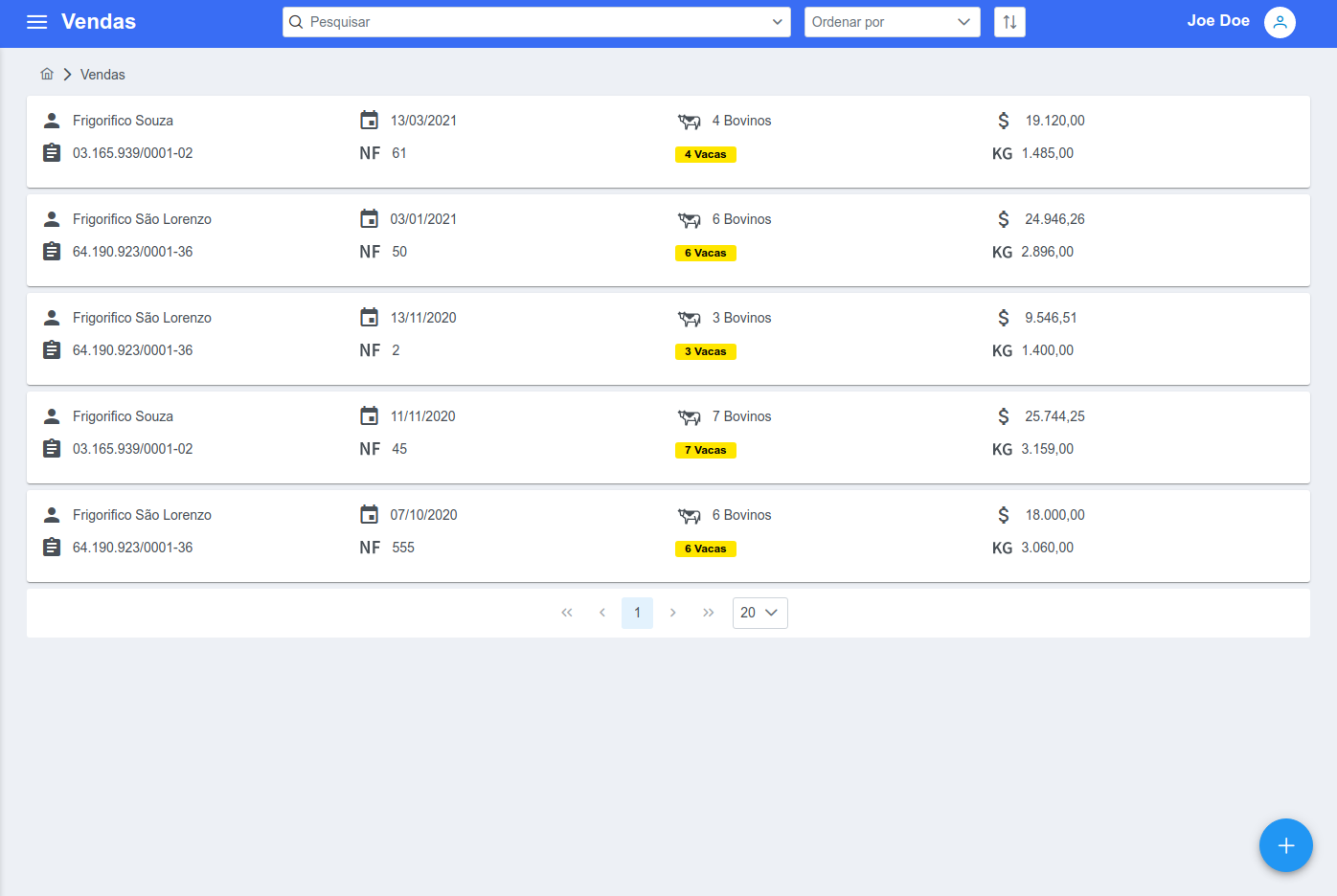The width and height of the screenshot is (1337, 896).
Task: Go to last page double arrow
Action: [x=709, y=613]
